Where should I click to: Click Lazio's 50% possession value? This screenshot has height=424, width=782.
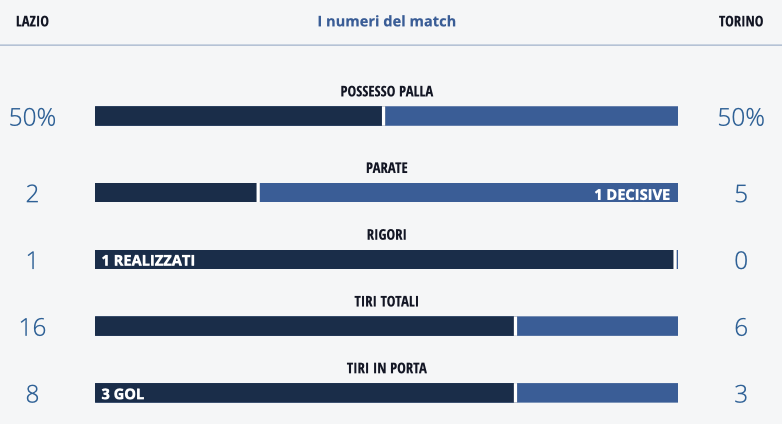pyautogui.click(x=32, y=117)
